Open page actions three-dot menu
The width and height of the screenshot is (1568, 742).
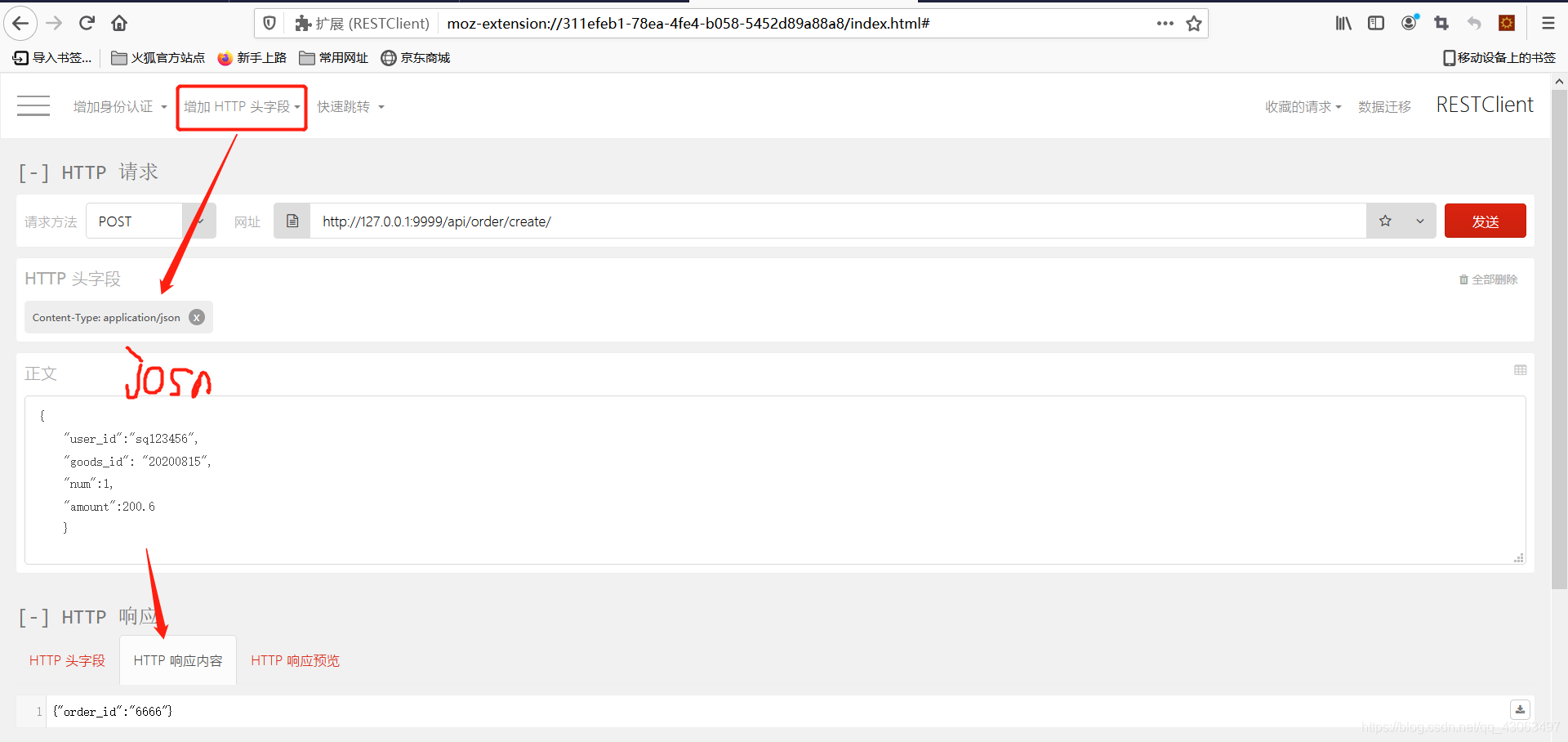[x=1165, y=24]
